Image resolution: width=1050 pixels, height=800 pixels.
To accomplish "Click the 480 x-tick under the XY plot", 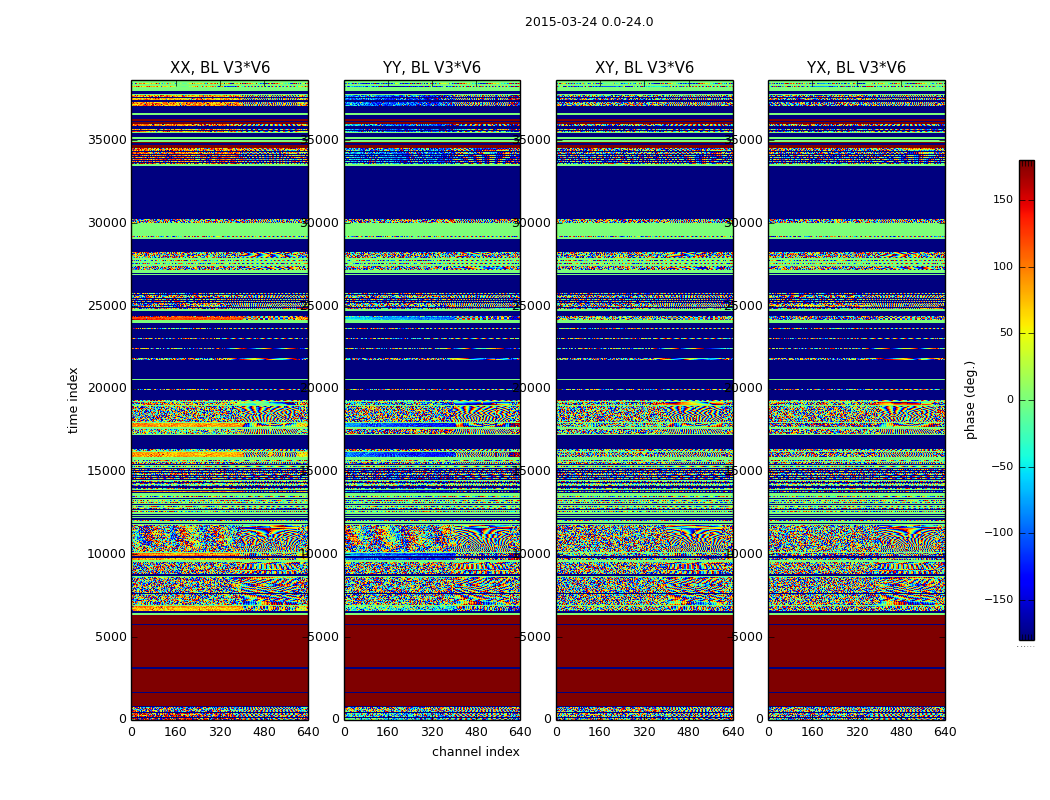I will tap(688, 732).
